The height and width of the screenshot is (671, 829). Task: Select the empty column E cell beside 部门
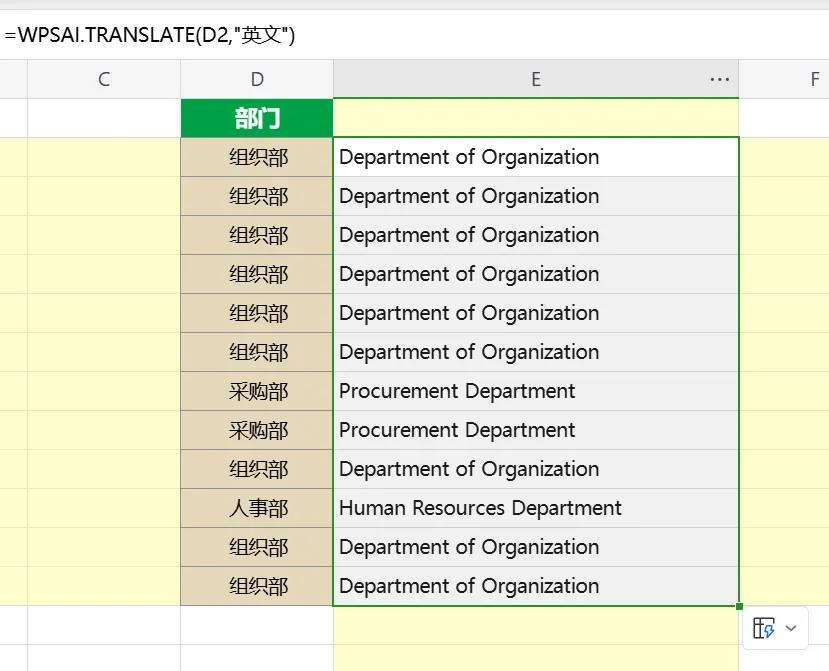536,119
